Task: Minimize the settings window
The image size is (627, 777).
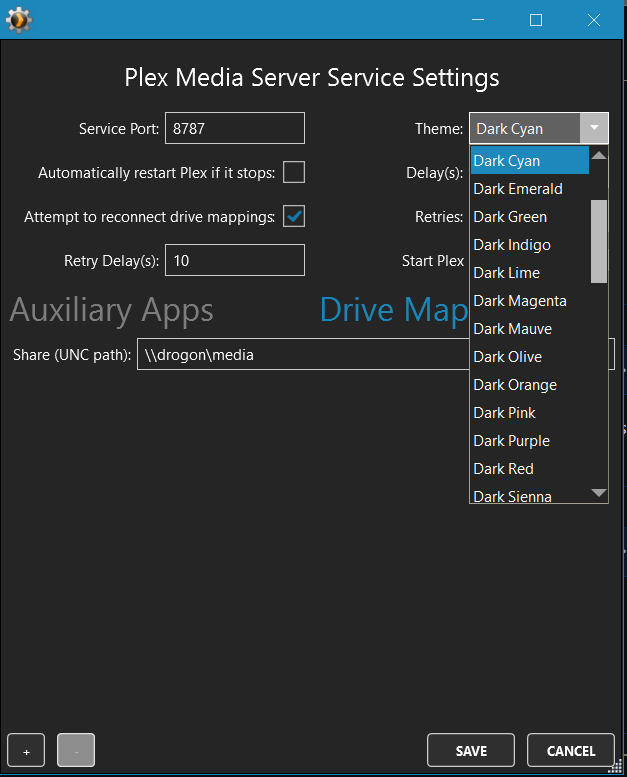Action: pos(478,20)
